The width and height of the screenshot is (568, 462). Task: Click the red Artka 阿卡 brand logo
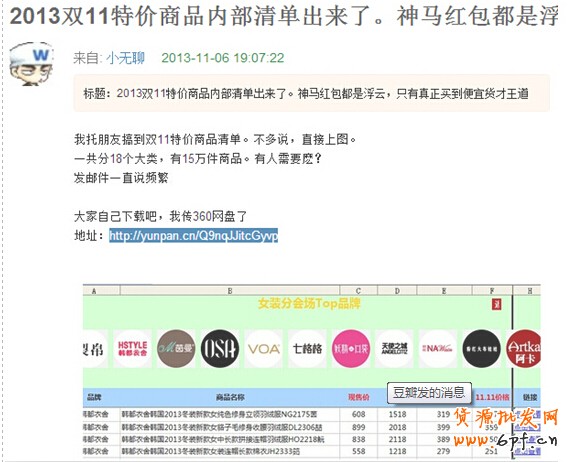click(523, 349)
